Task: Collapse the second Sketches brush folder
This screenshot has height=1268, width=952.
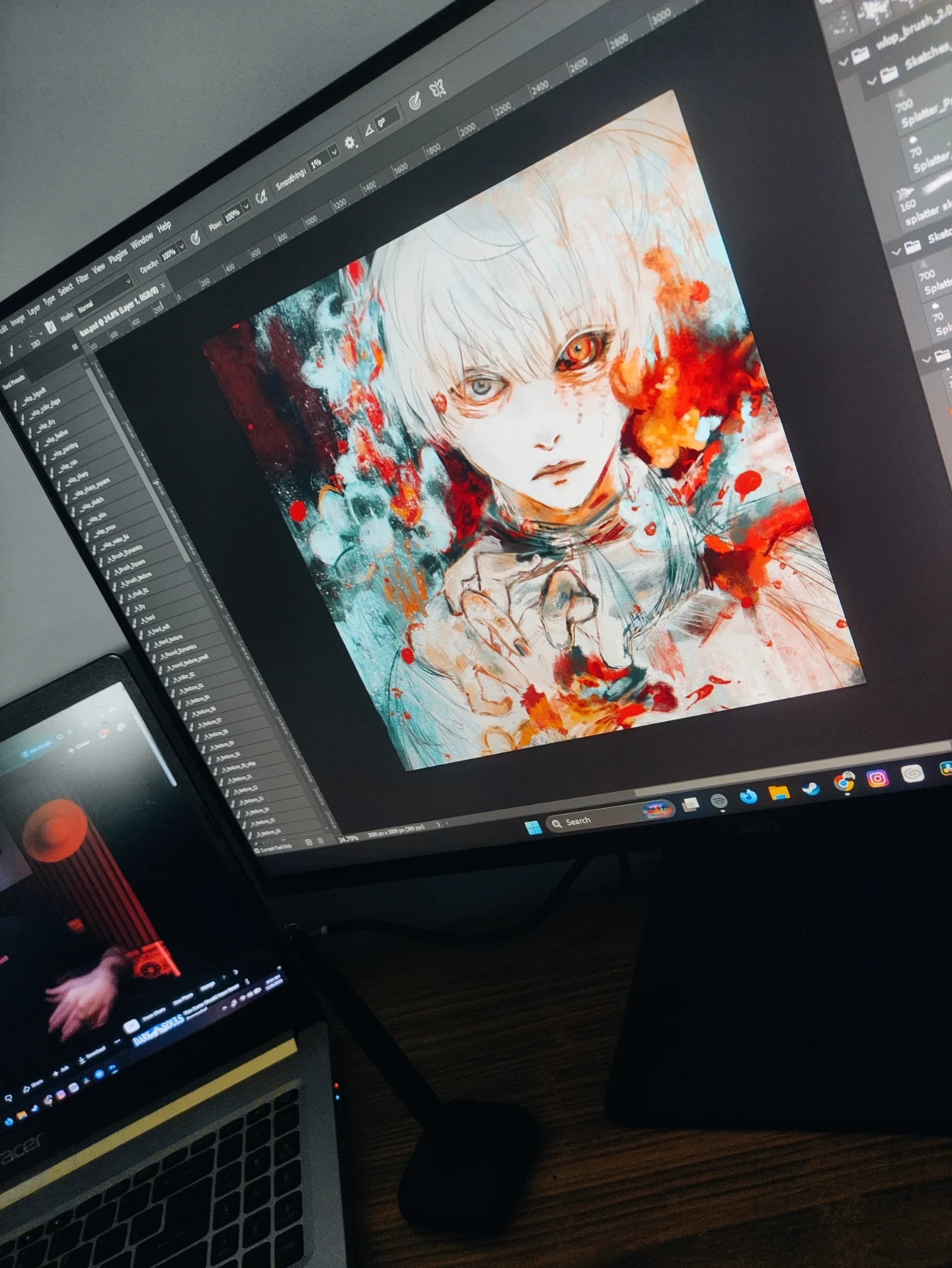Action: pyautogui.click(x=896, y=251)
